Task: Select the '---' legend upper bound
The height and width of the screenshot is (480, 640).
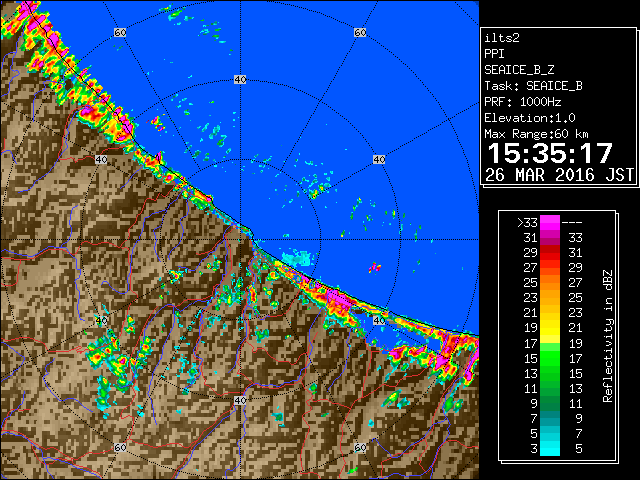Action: point(572,223)
